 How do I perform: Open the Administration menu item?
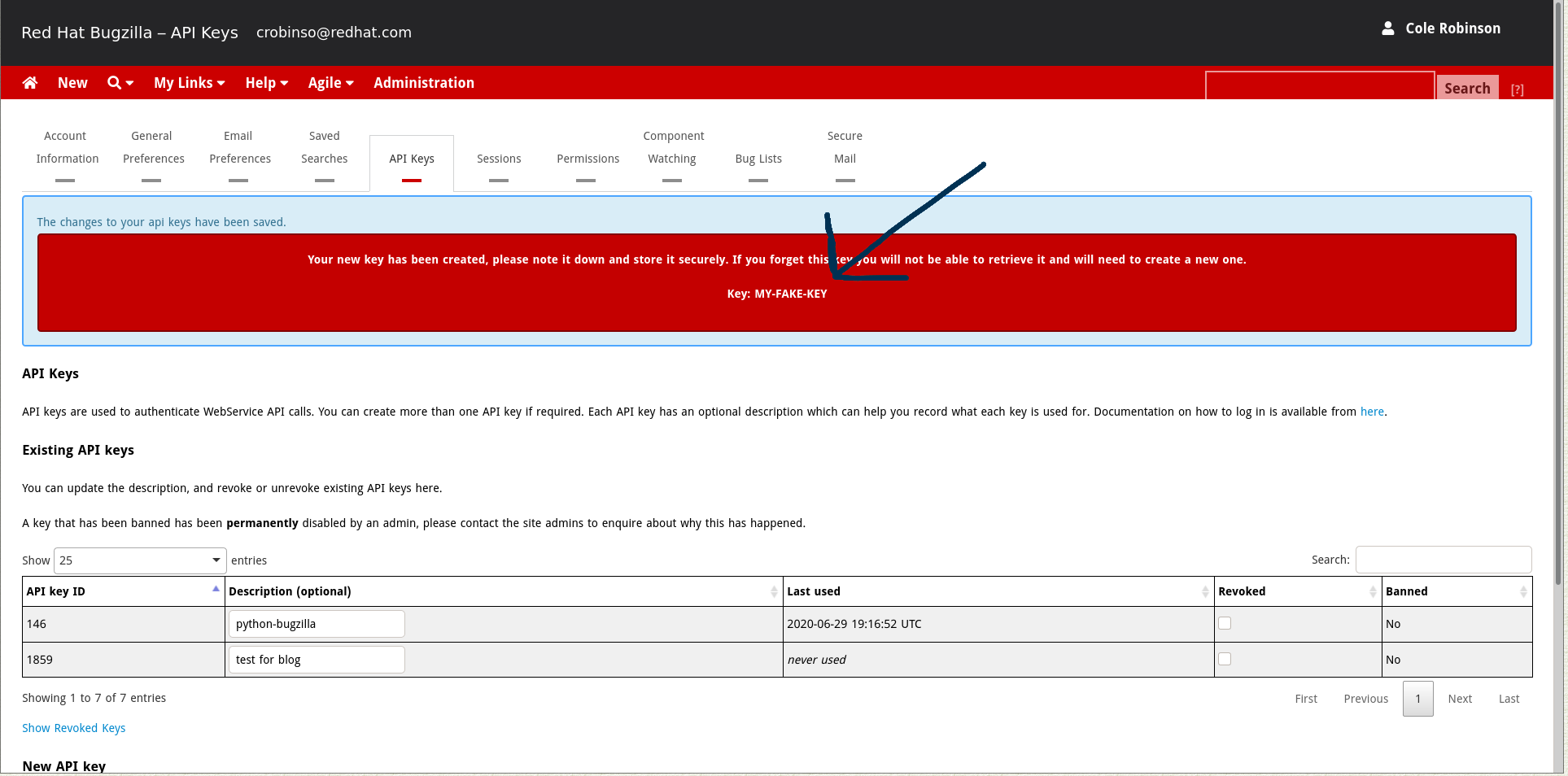tap(424, 83)
